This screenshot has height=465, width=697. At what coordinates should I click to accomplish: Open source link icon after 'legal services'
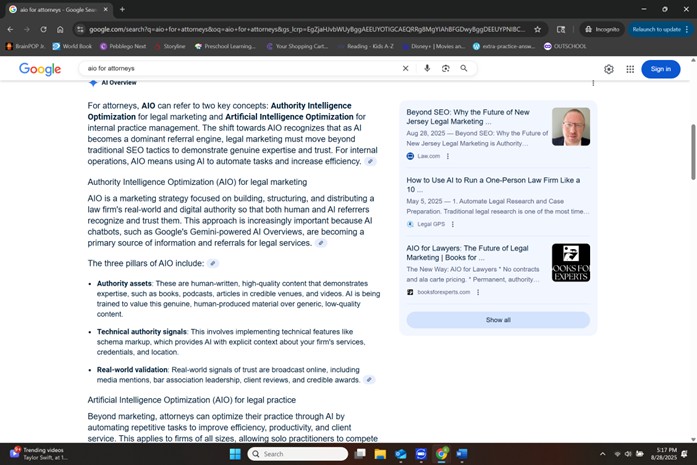[x=320, y=243]
